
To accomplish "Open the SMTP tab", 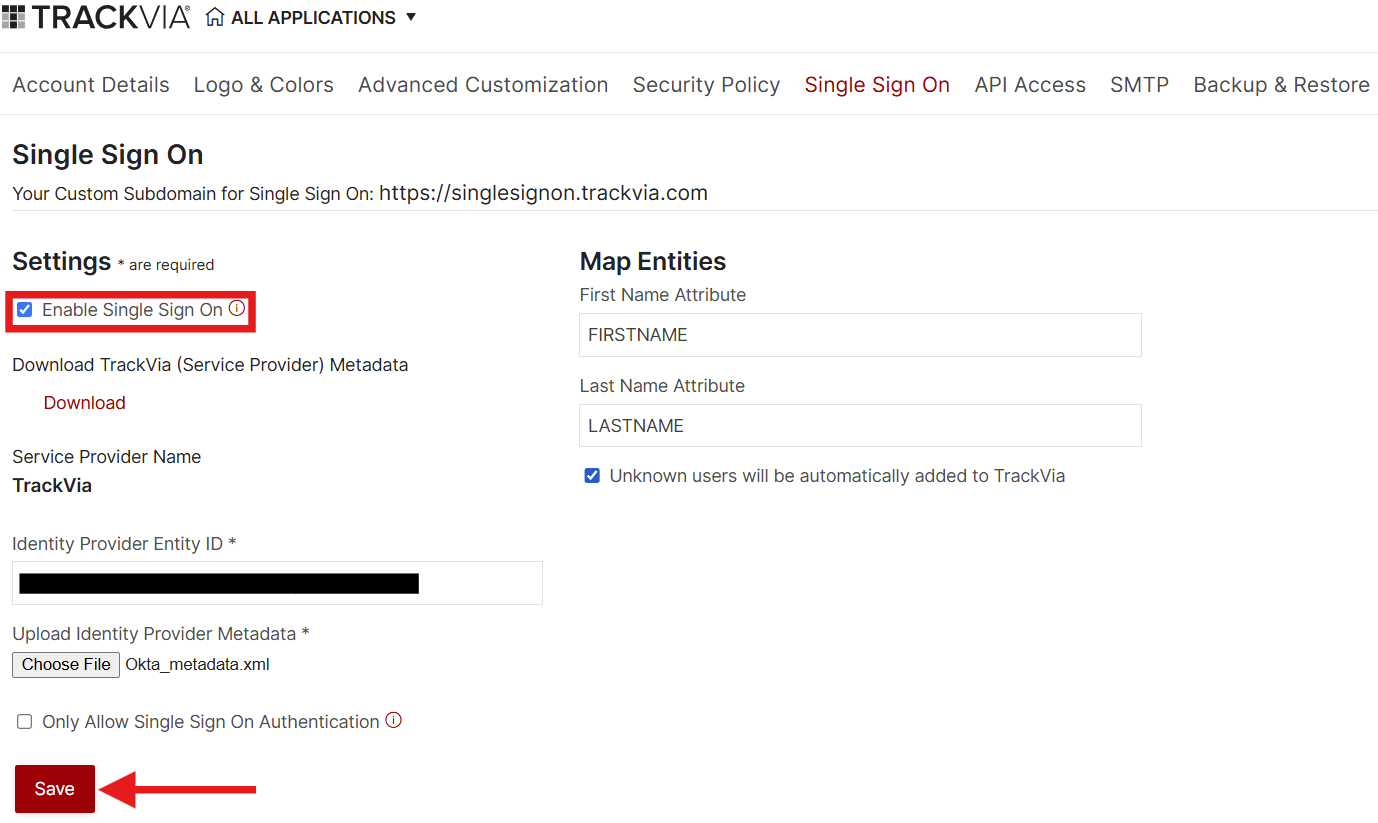I will click(1139, 85).
